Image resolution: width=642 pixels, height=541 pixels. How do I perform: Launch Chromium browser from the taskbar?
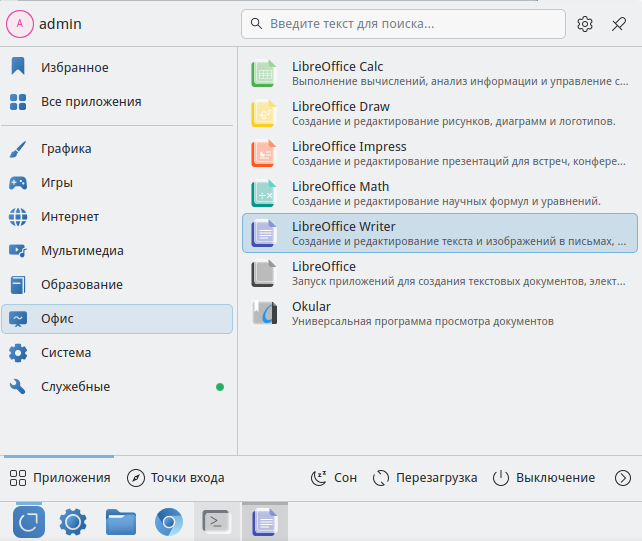(169, 522)
